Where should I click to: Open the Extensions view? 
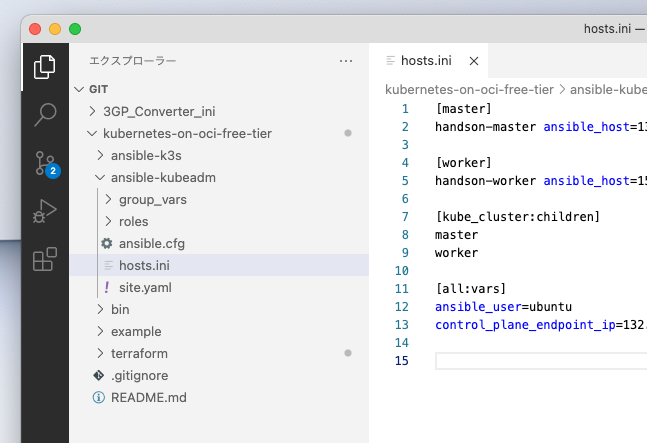[x=45, y=259]
